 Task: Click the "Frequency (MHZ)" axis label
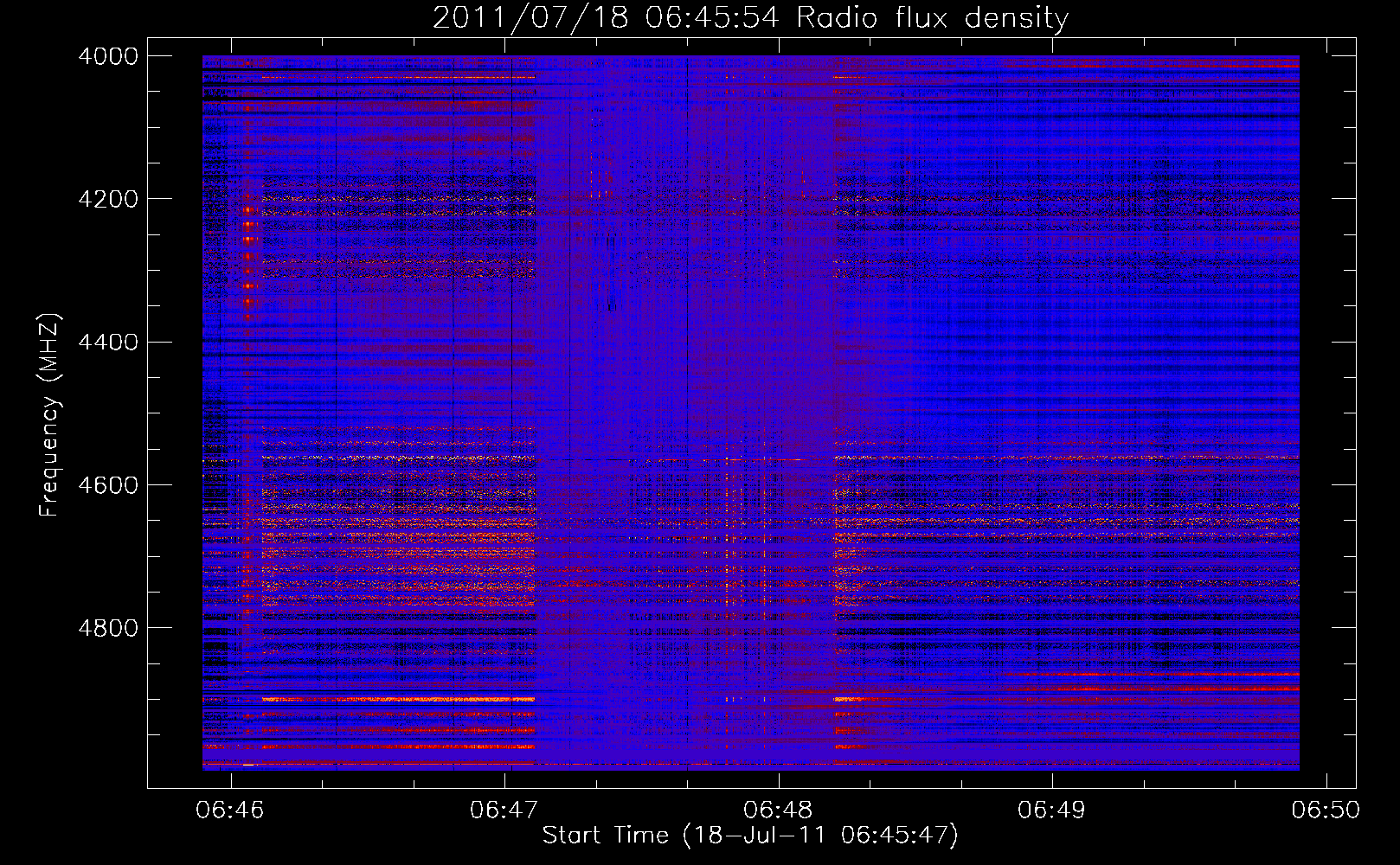pos(49,415)
